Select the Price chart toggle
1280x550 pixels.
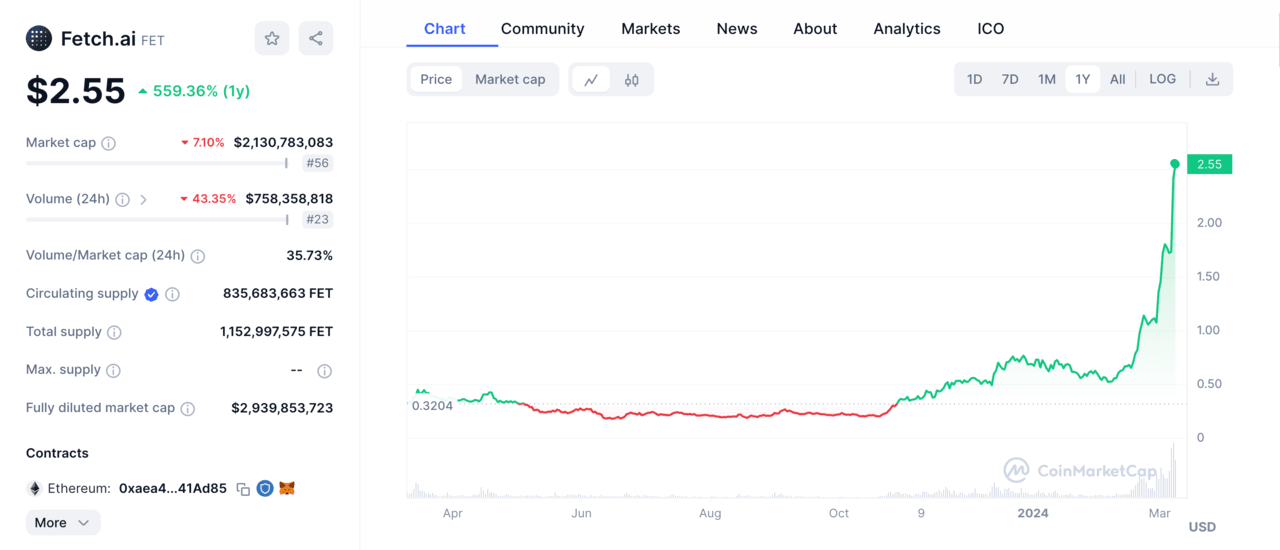click(436, 79)
